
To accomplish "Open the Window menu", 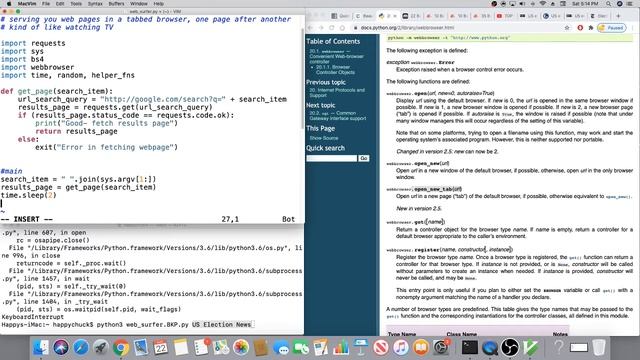I will (139, 4).
